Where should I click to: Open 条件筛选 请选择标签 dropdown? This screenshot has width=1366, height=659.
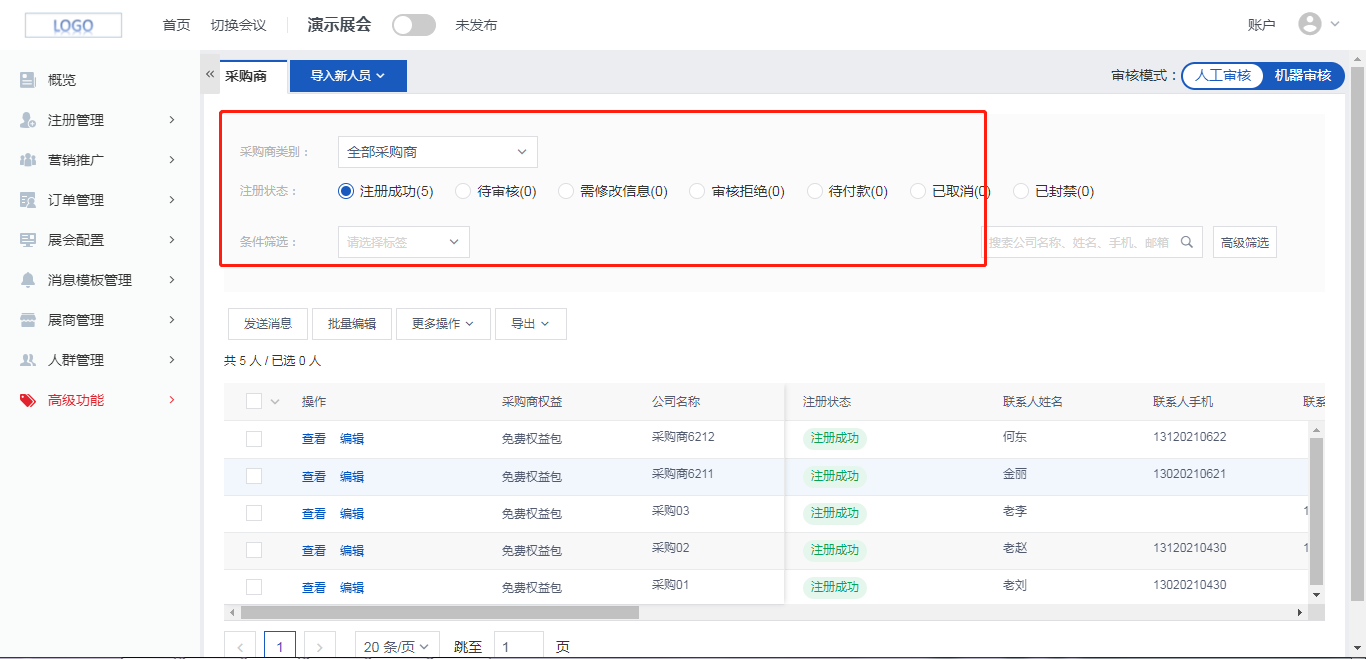pyautogui.click(x=404, y=242)
